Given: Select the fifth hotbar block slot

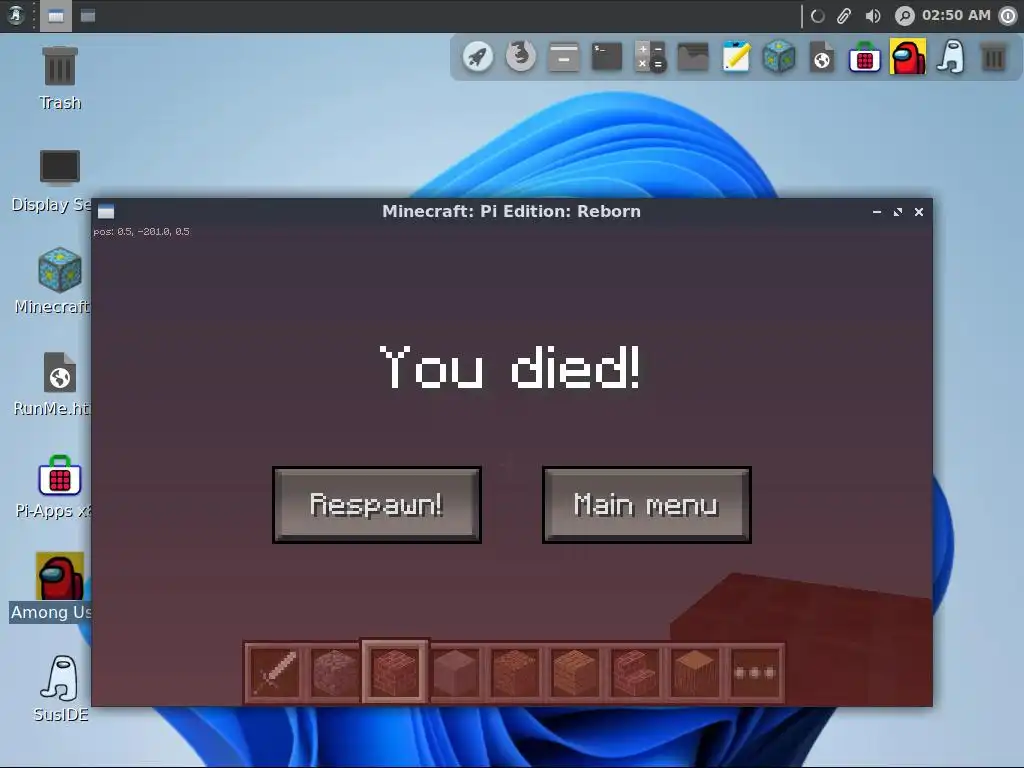Looking at the screenshot, I should [515, 673].
